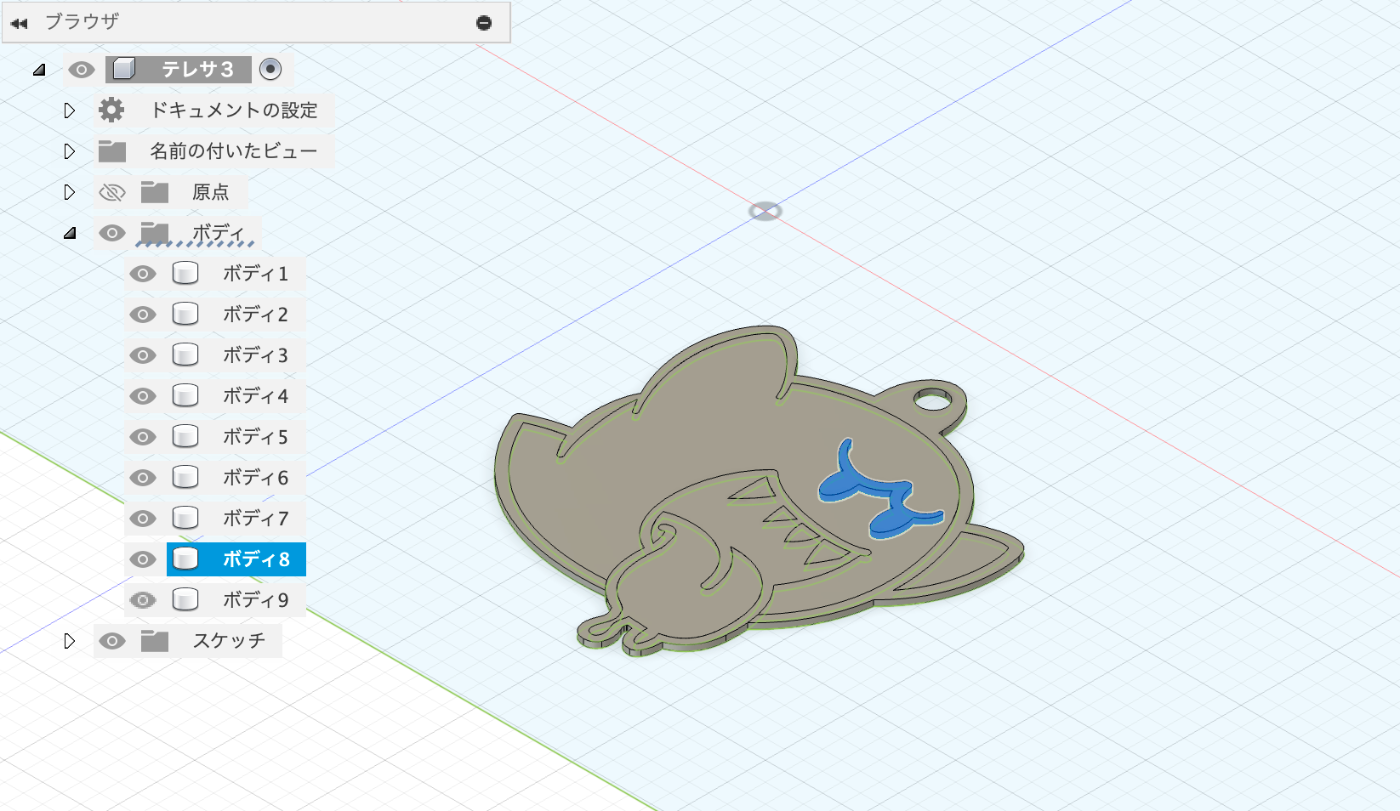Select 名前の付いたビュー in the browser
The height and width of the screenshot is (811, 1400).
234,151
